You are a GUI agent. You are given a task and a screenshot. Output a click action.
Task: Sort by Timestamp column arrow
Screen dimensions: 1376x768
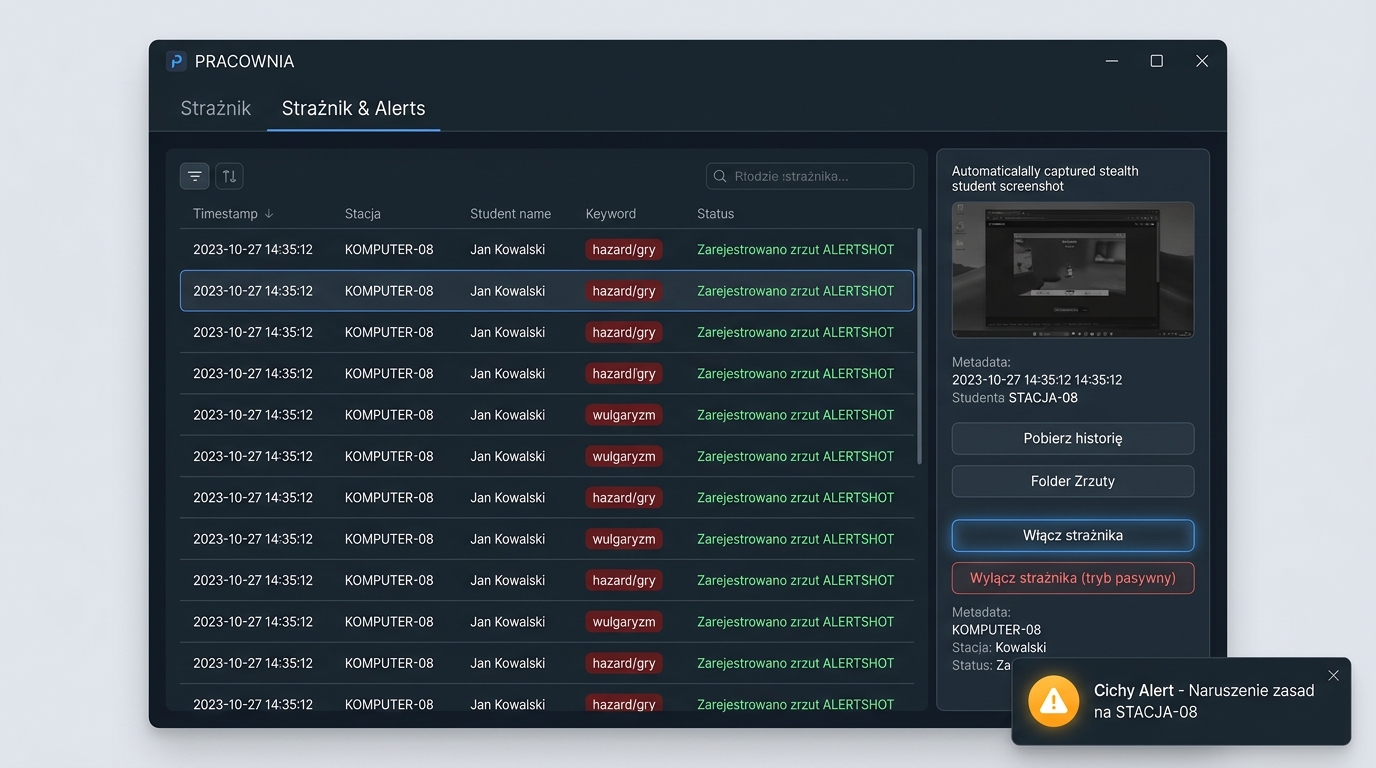point(269,214)
